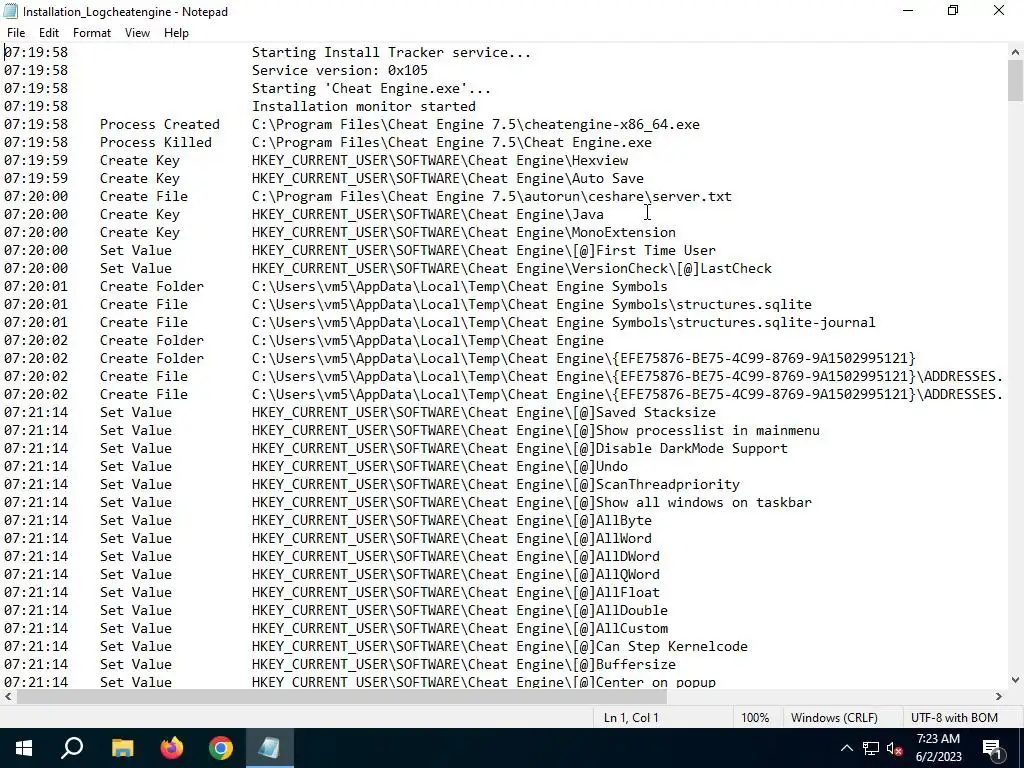
Task: Click the Cheat Engine\Java key path
Action: click(x=428, y=214)
